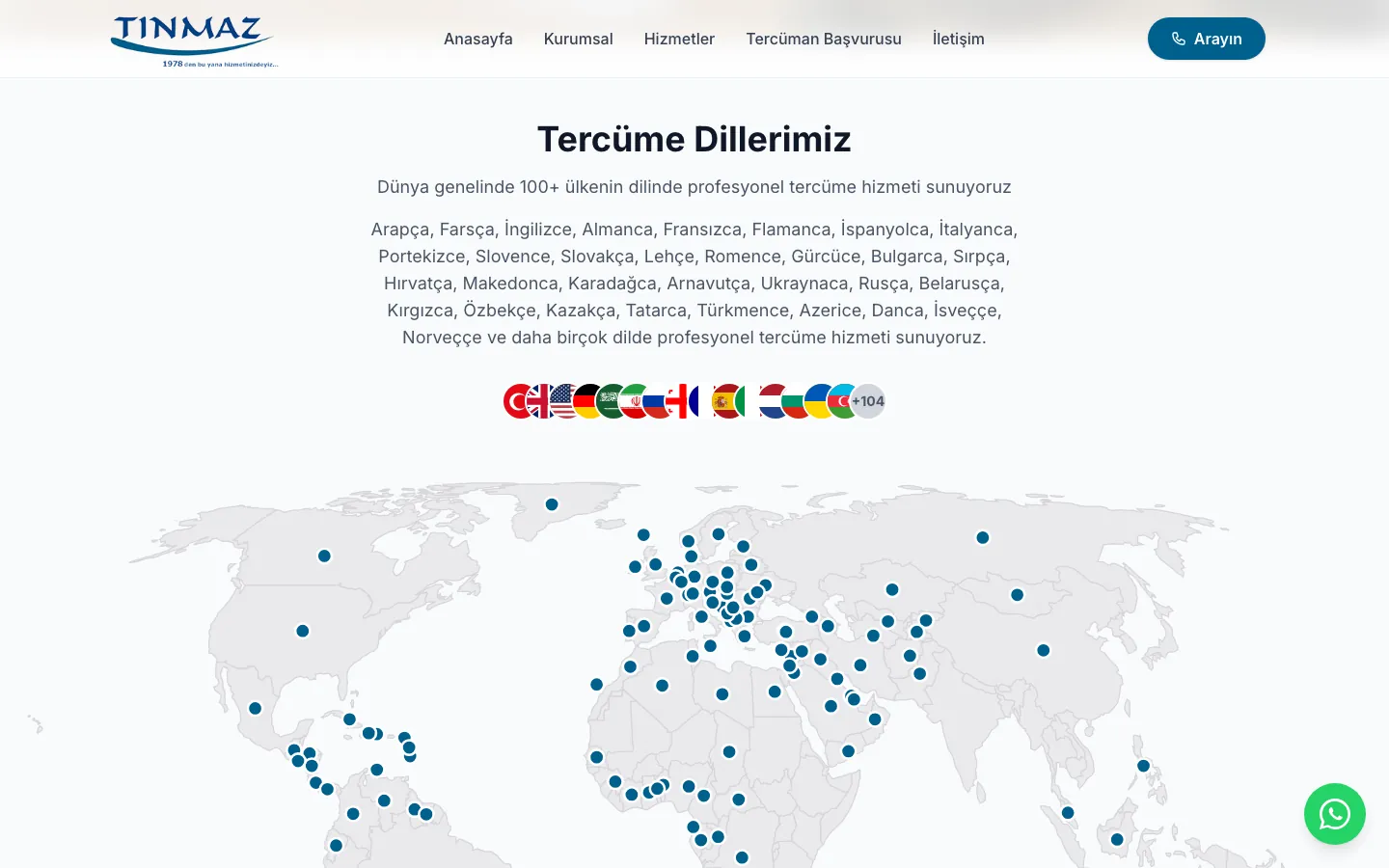This screenshot has width=1389, height=868.
Task: Navigate to İletişim page
Action: [x=959, y=39]
